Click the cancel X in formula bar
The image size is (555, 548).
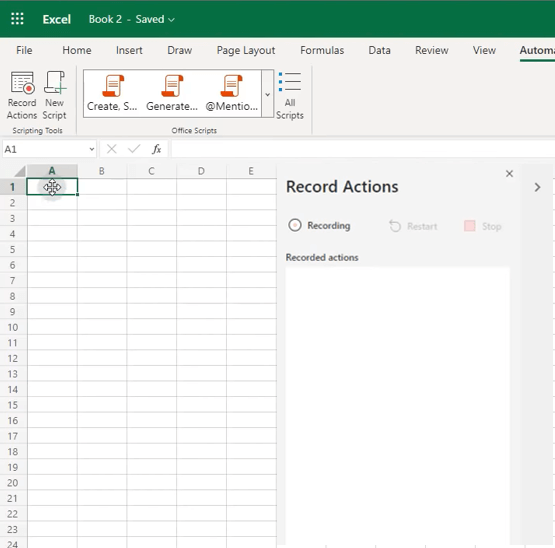coord(111,149)
